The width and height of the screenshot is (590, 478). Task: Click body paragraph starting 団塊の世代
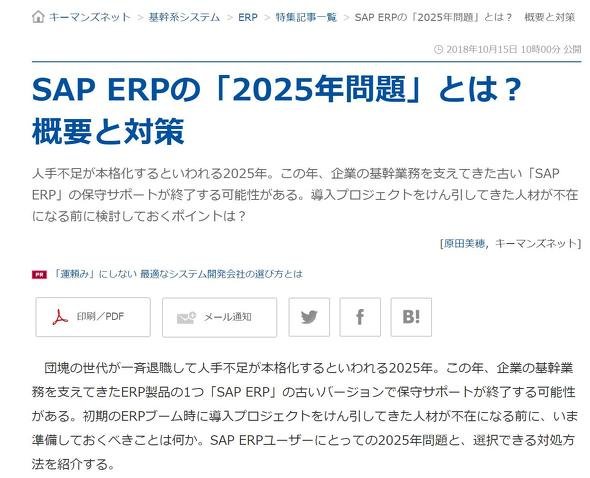tap(304, 416)
